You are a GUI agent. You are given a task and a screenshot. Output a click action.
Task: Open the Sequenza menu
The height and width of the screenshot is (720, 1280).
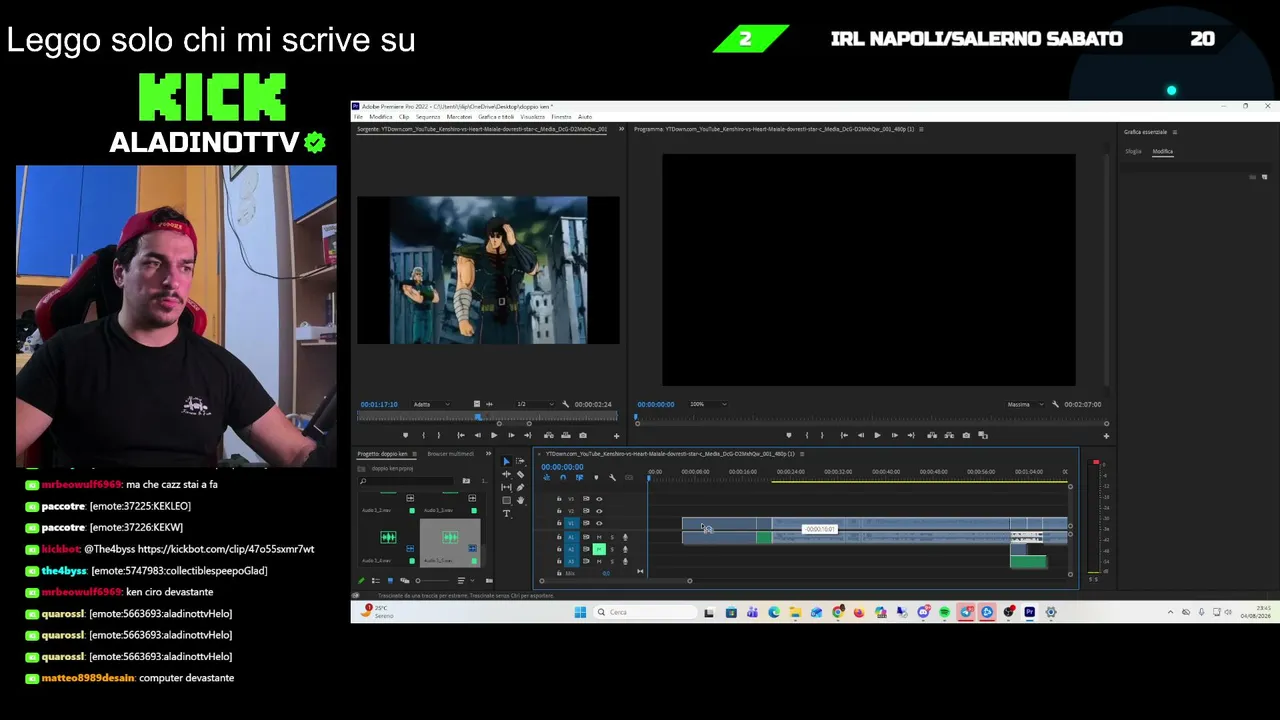pyautogui.click(x=428, y=117)
